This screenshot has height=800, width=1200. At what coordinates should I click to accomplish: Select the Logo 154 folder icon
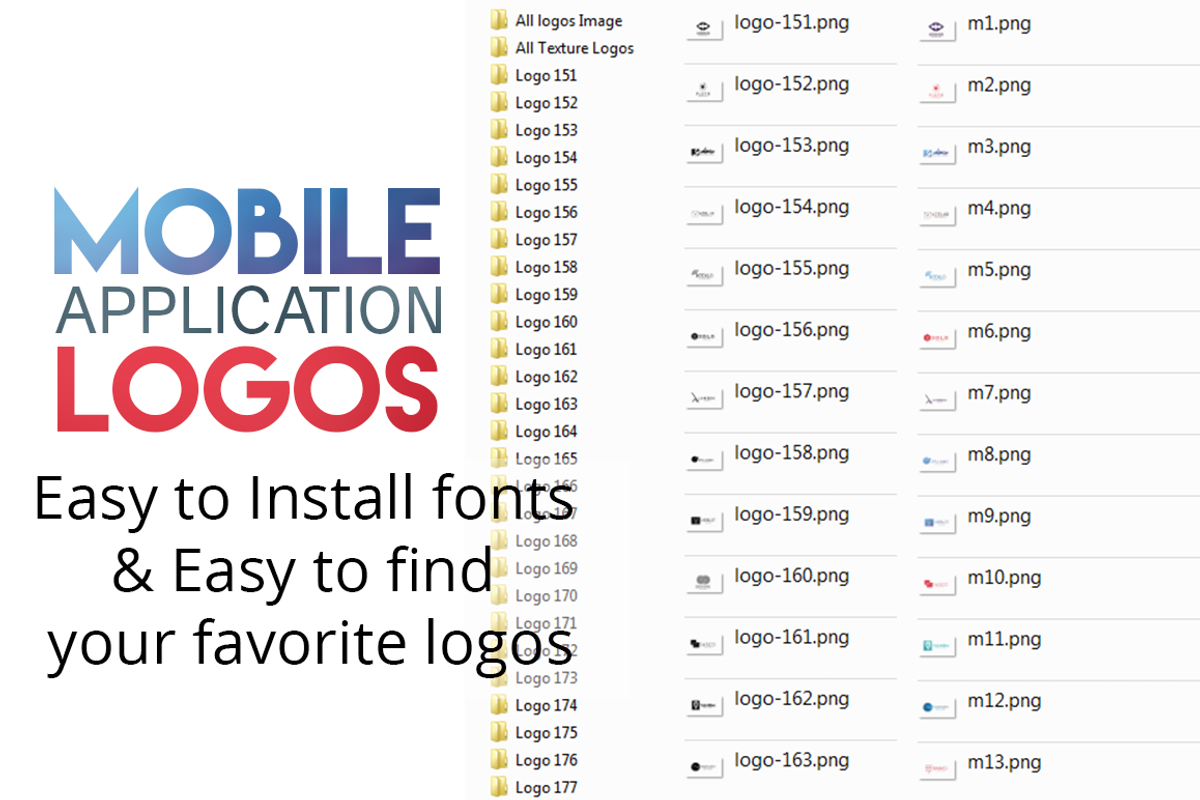pyautogui.click(x=499, y=157)
